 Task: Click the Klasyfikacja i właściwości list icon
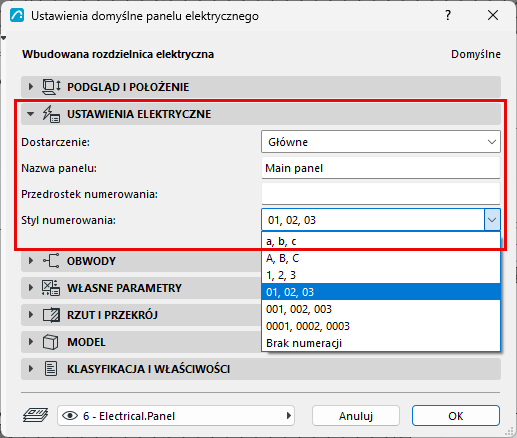point(51,369)
